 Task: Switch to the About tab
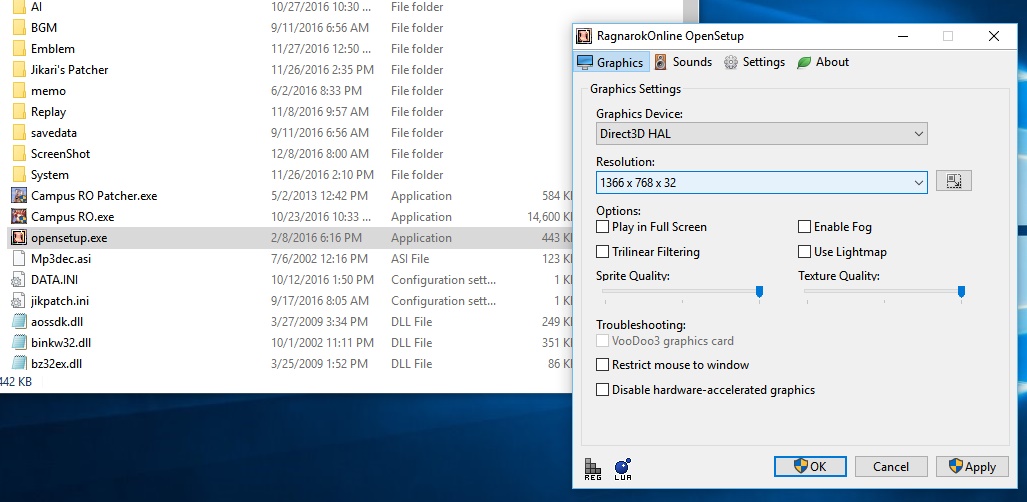click(x=823, y=62)
